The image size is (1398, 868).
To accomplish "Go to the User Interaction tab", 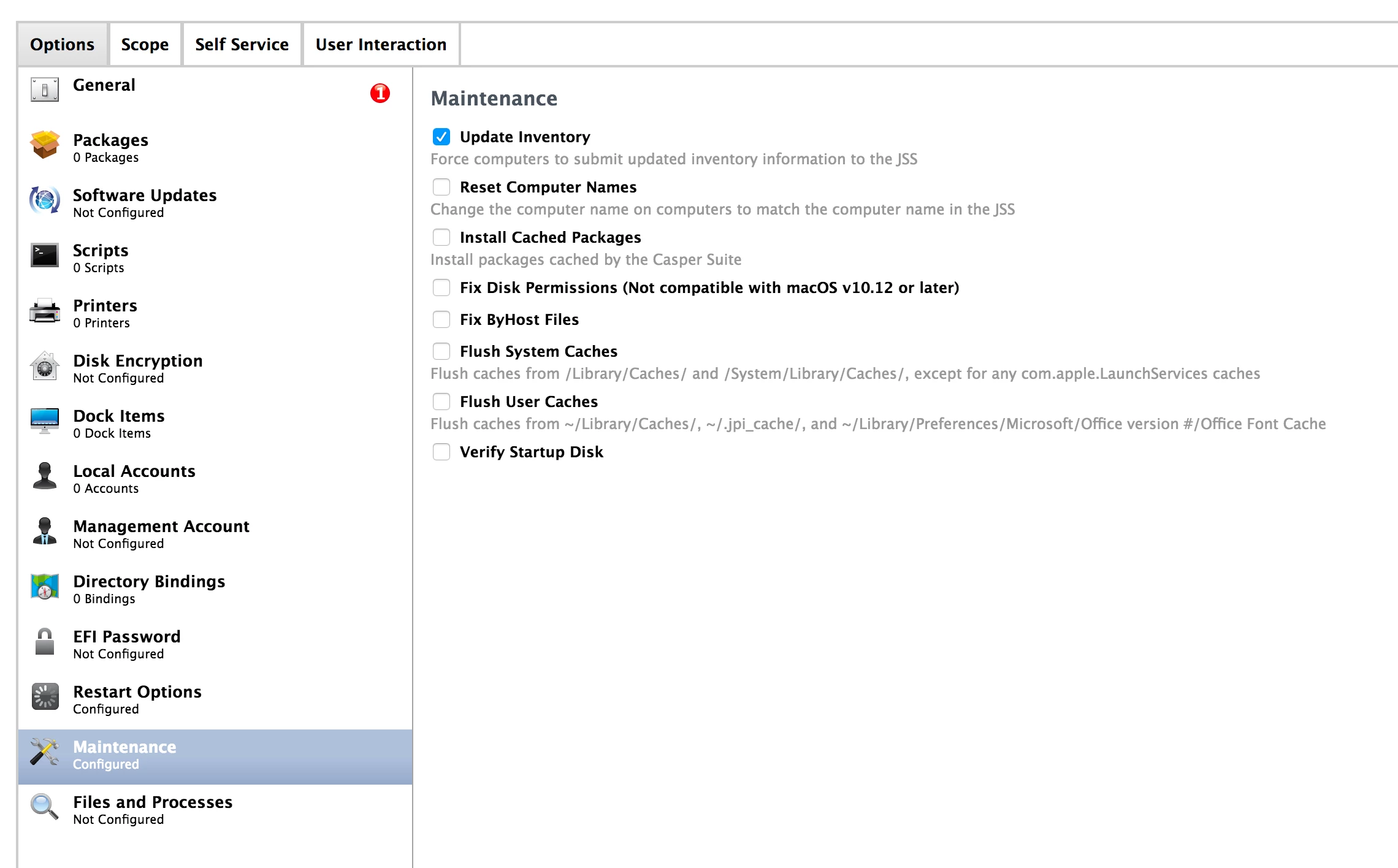I will (381, 45).
